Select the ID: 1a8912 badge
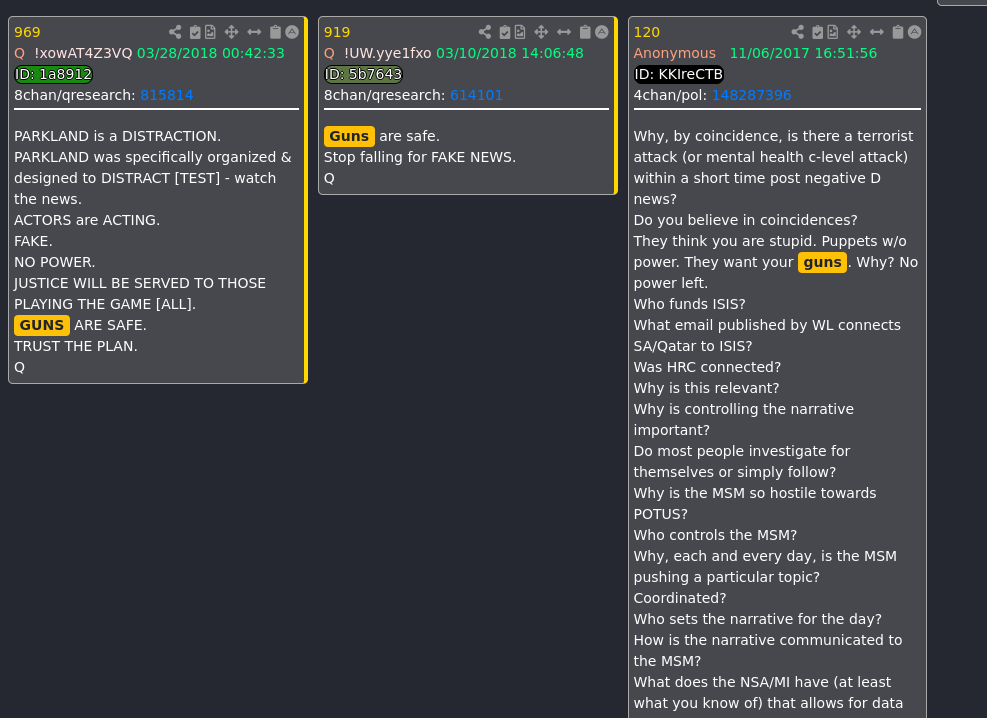This screenshot has height=718, width=987. (x=54, y=74)
